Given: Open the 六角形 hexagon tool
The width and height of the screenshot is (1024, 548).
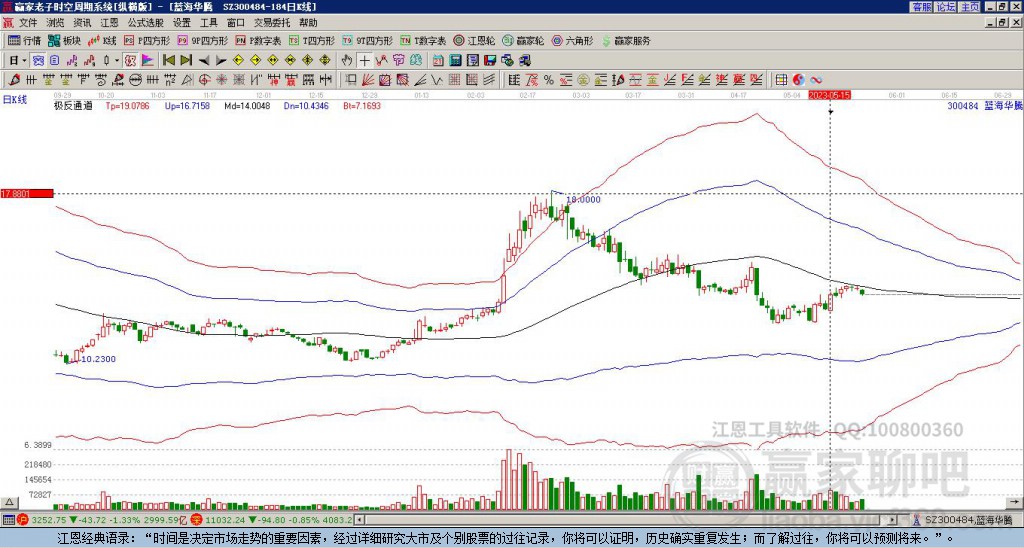Looking at the screenshot, I should tap(572, 40).
